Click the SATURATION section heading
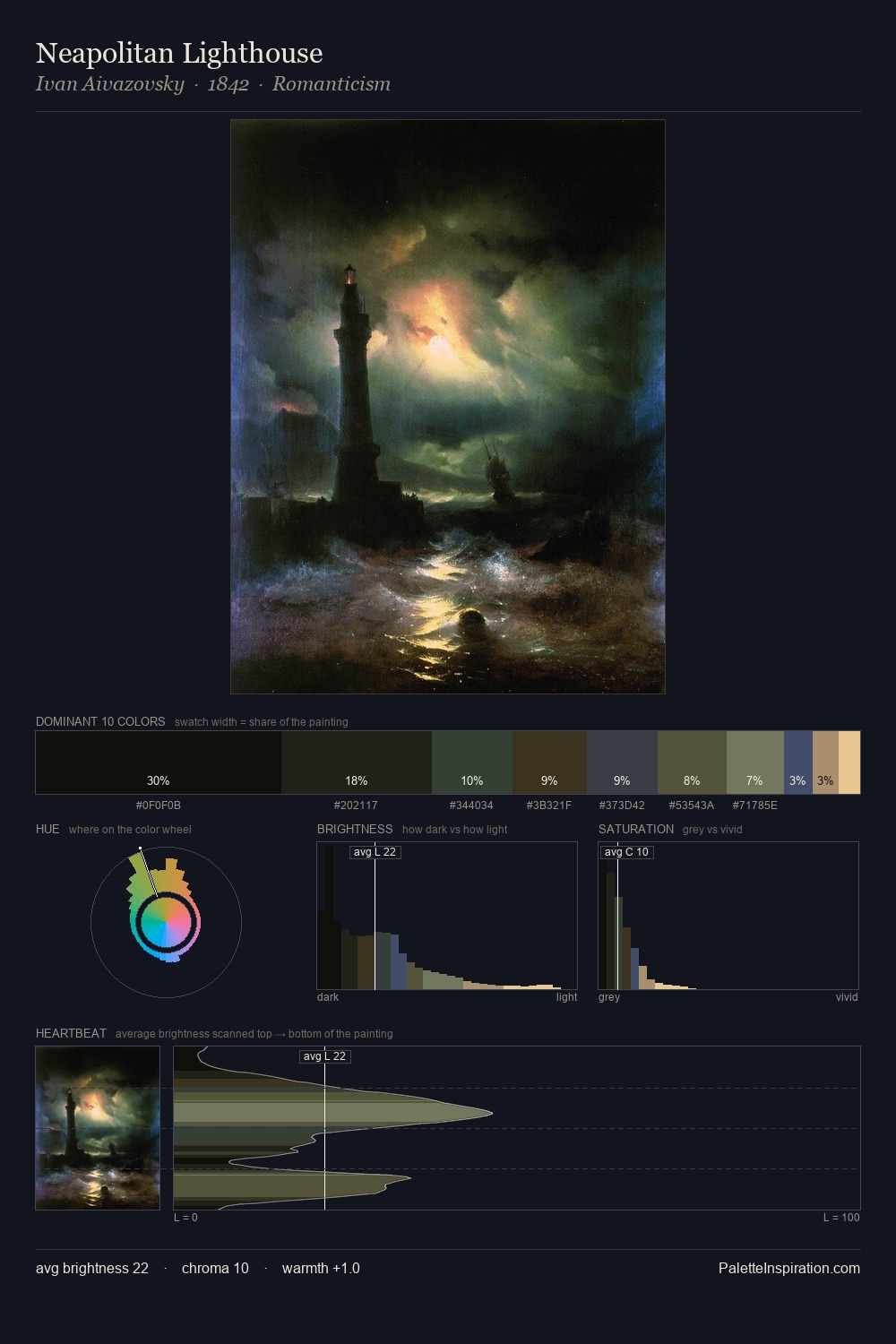Viewport: 896px width, 1344px height. (x=636, y=829)
